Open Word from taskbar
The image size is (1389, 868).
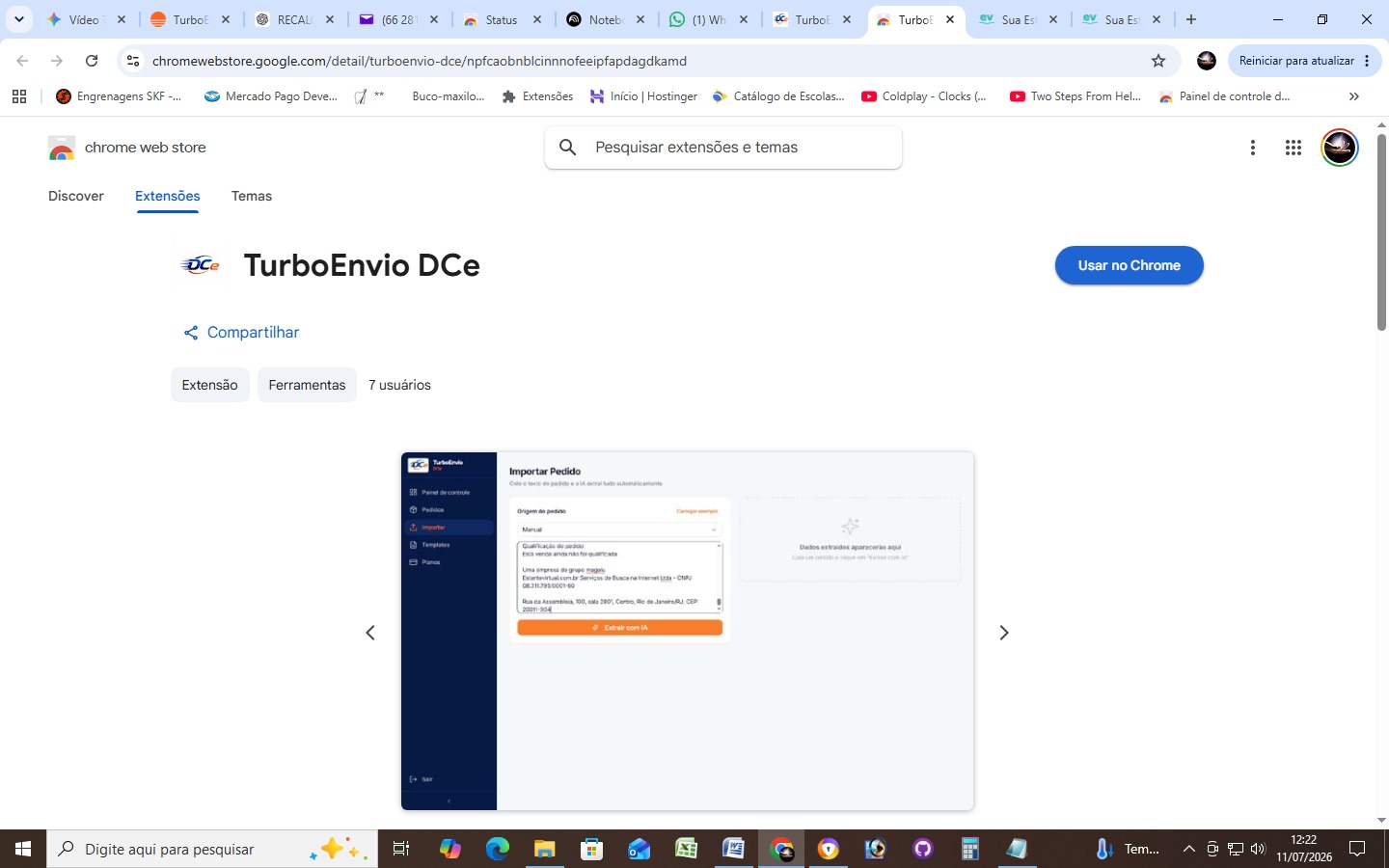click(x=734, y=849)
